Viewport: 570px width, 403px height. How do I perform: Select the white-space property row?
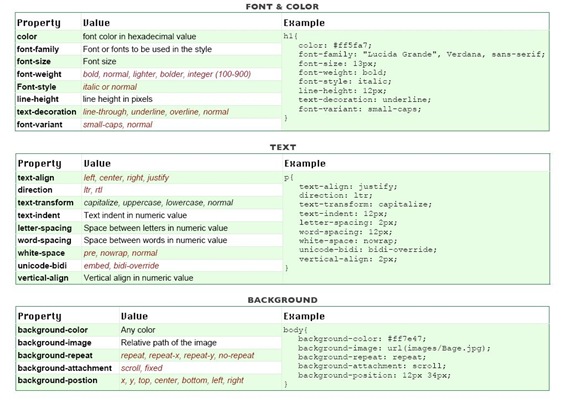(x=149, y=253)
